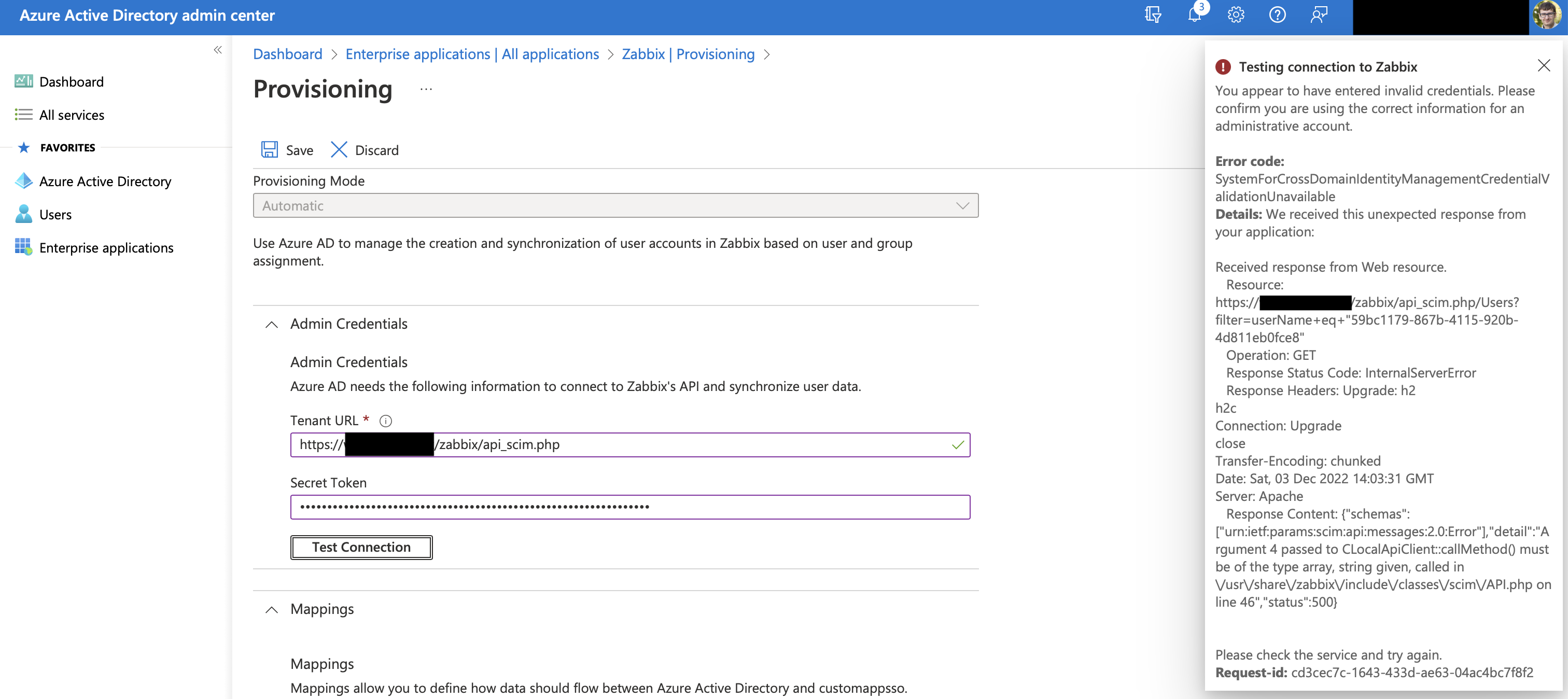Image resolution: width=1568 pixels, height=699 pixels.
Task: Click the FAVORITES label in sidebar
Action: pyautogui.click(x=67, y=147)
